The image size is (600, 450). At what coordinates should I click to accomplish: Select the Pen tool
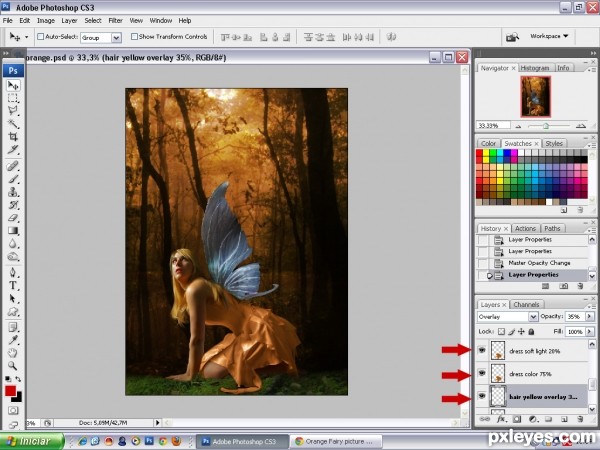coord(13,272)
